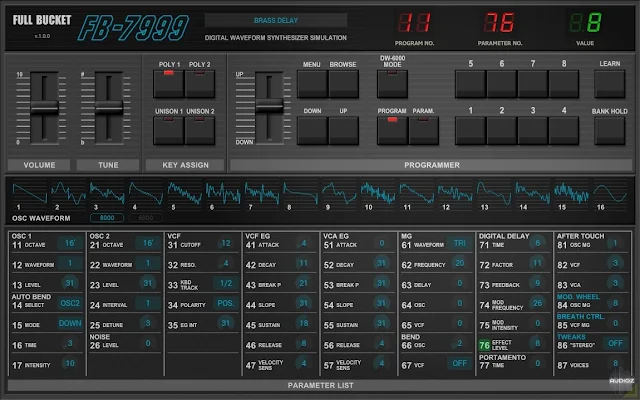Activate the PROGRAM select button

click(x=392, y=131)
